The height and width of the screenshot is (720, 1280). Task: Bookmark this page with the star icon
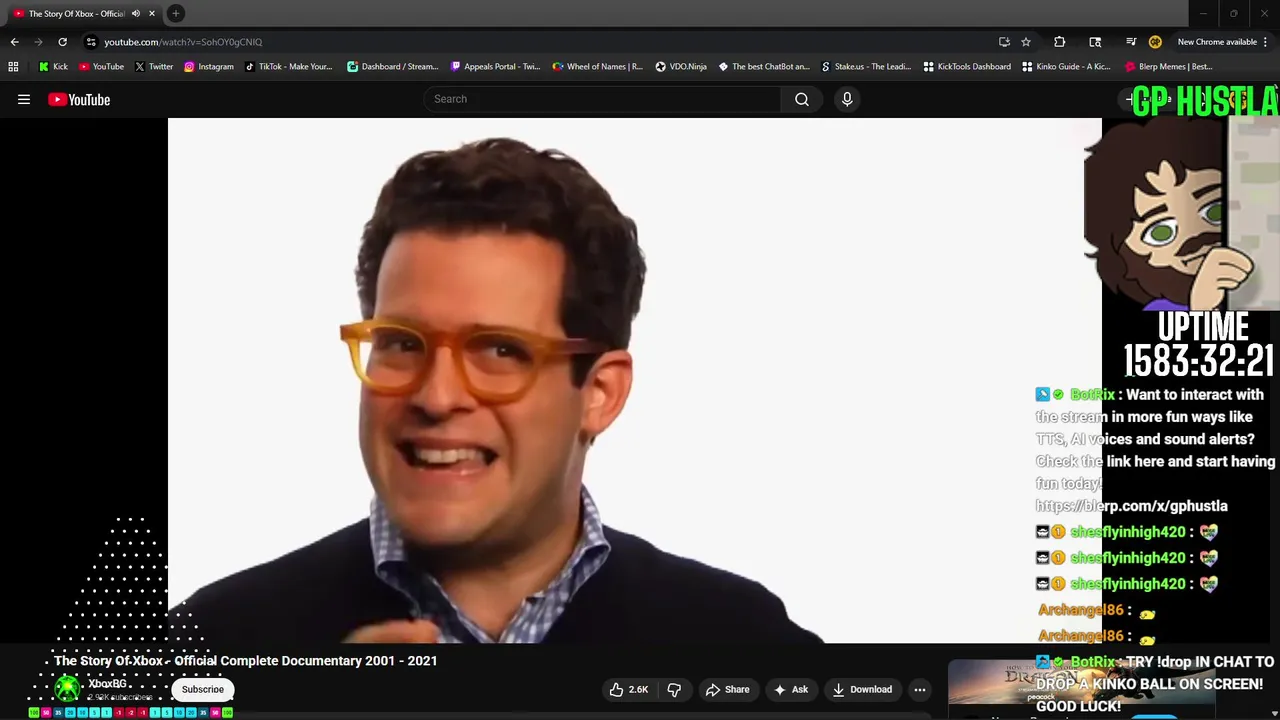(x=1026, y=42)
